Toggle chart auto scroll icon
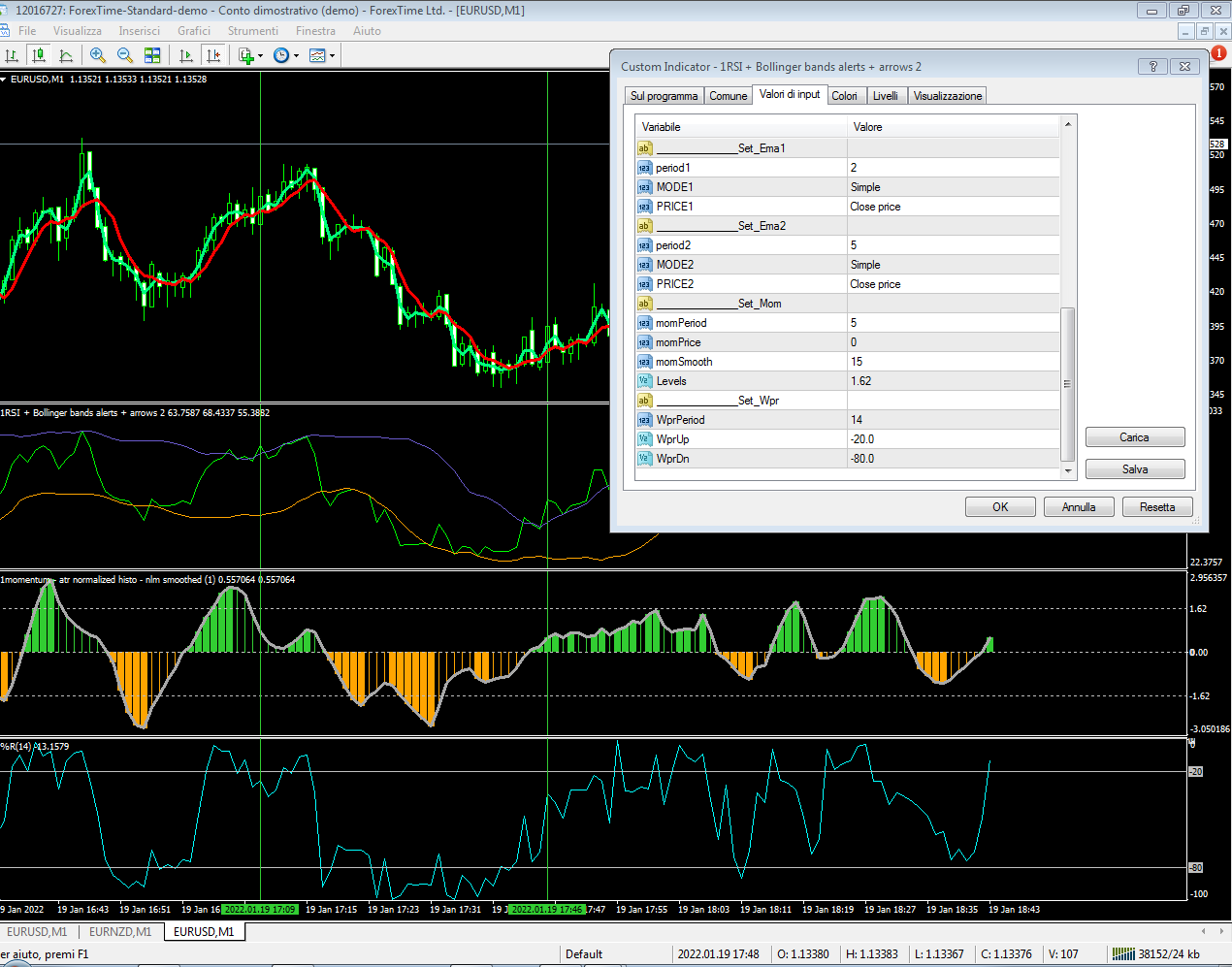1232x967 pixels. [186, 55]
